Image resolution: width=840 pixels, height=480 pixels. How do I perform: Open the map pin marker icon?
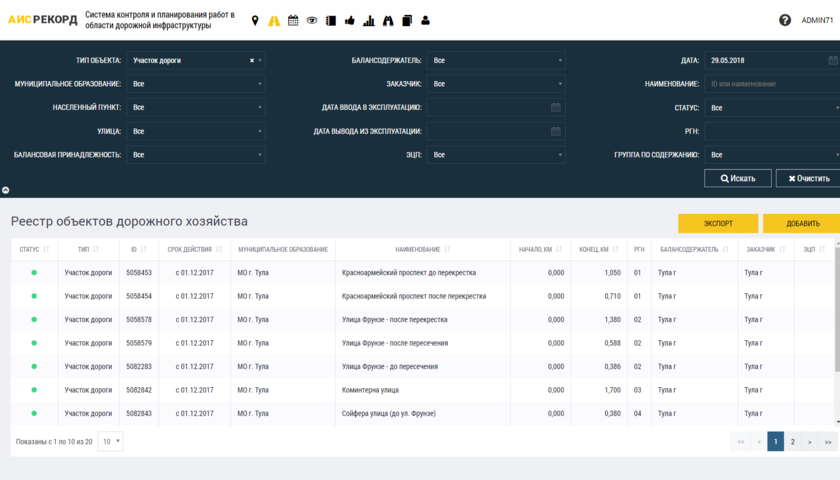(x=255, y=20)
